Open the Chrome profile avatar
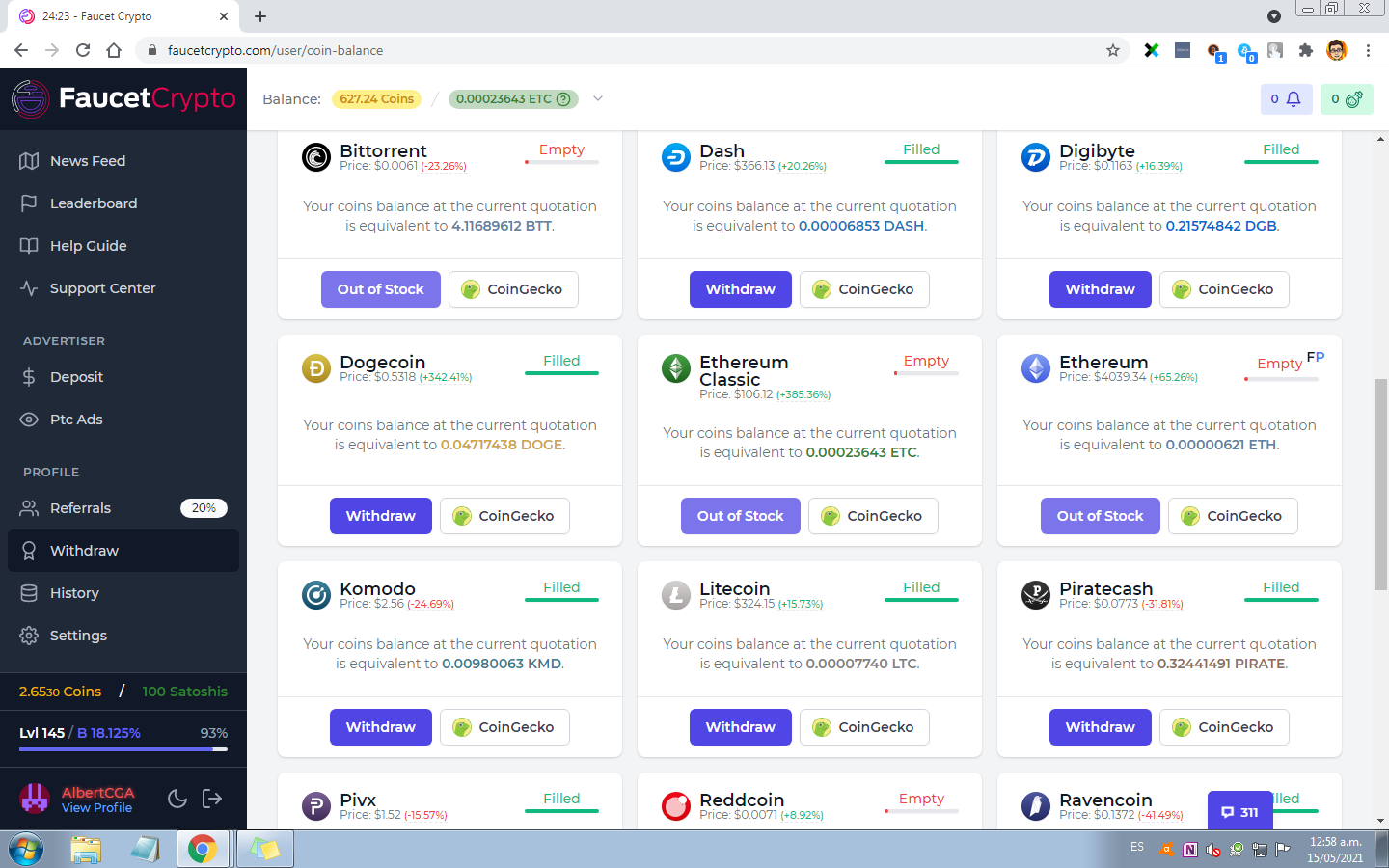Screen dimensions: 1389x868 1337,50
